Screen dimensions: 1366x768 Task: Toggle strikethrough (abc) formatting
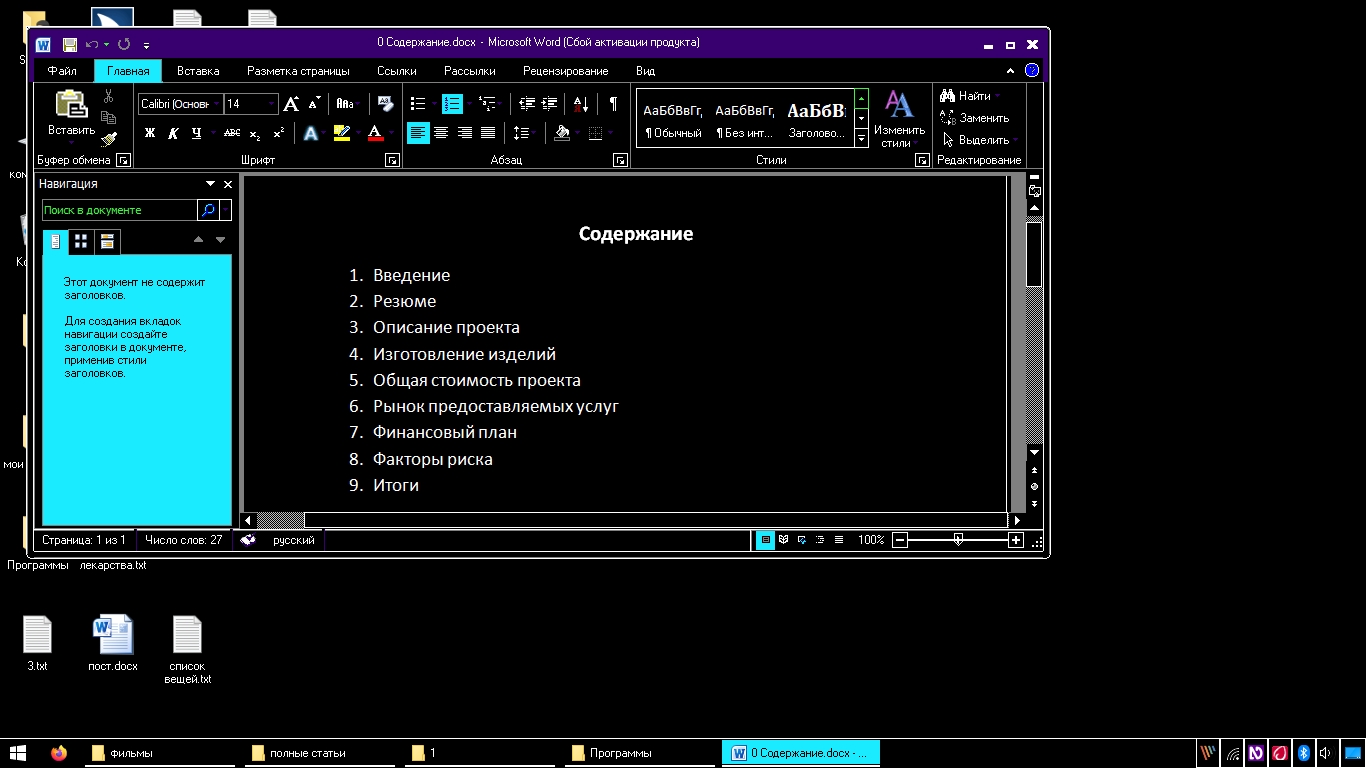232,133
